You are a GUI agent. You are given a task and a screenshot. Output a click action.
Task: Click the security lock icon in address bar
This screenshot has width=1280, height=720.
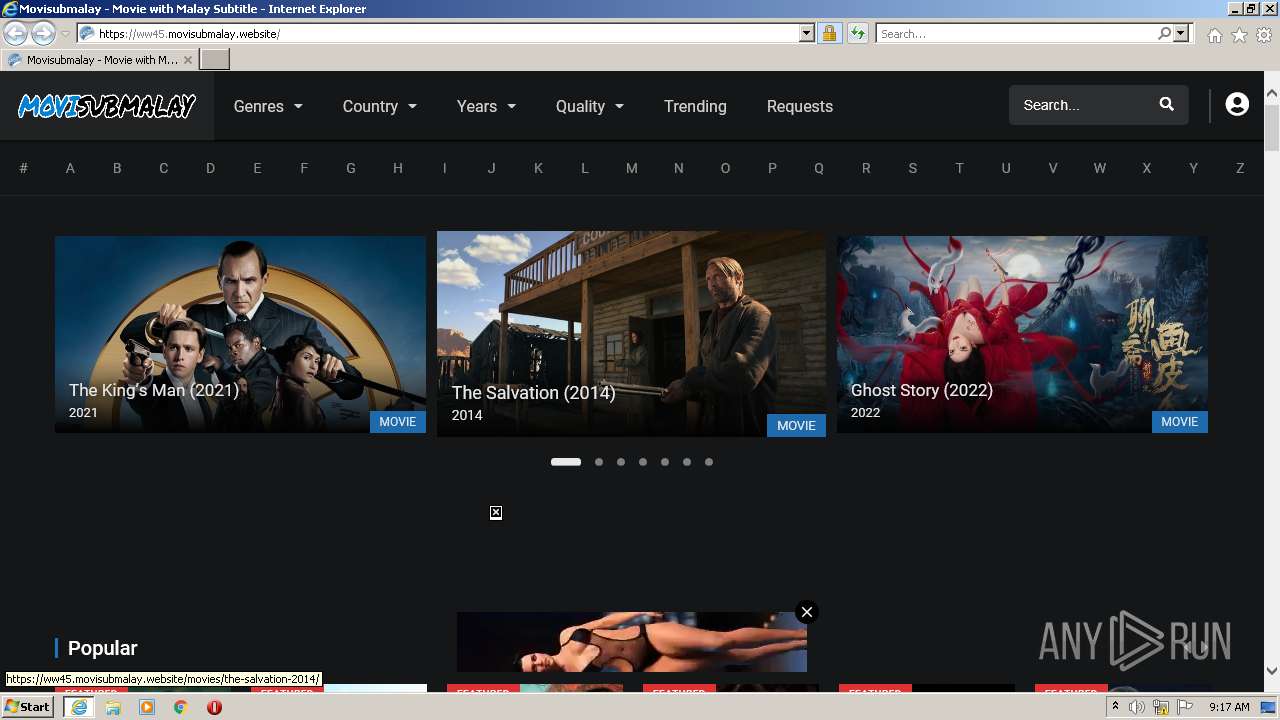coord(829,33)
